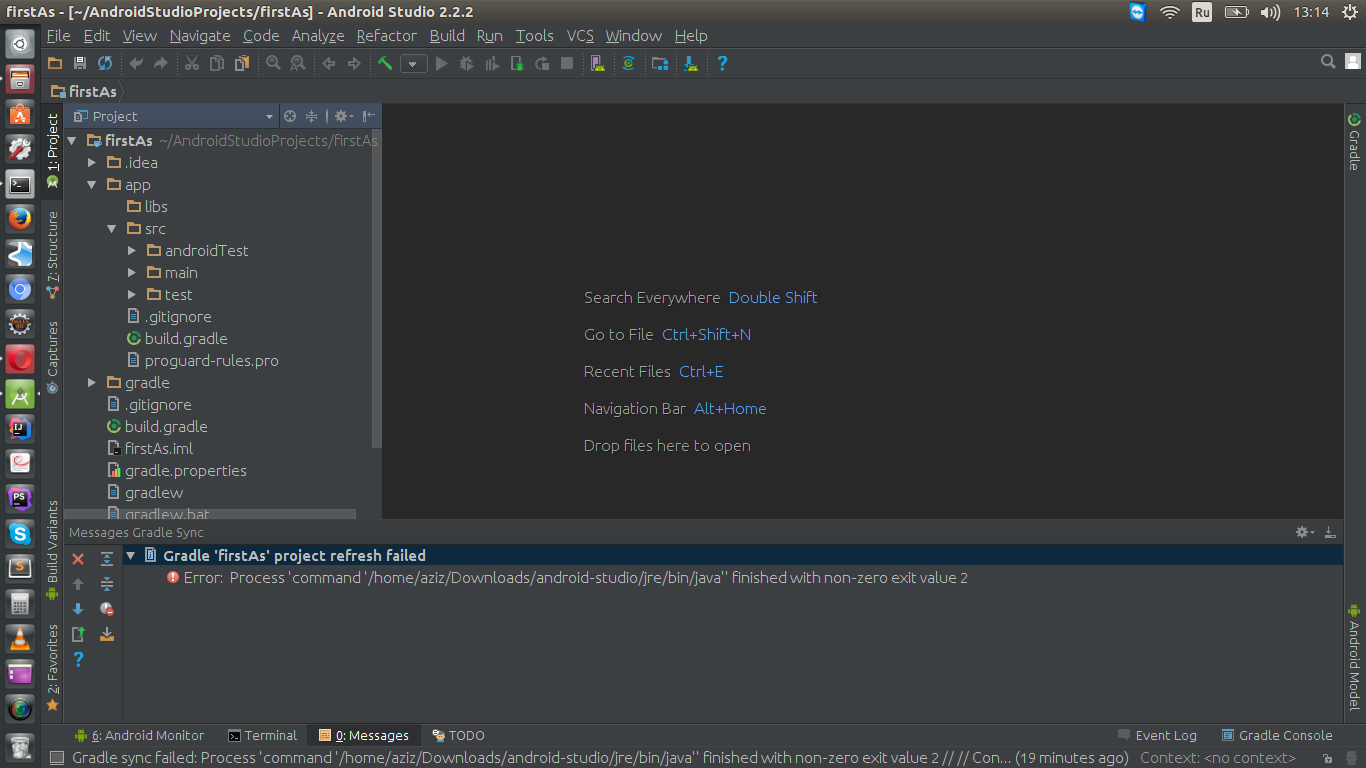Select the proguard-rules.pro file
This screenshot has width=1366, height=768.
tap(211, 361)
